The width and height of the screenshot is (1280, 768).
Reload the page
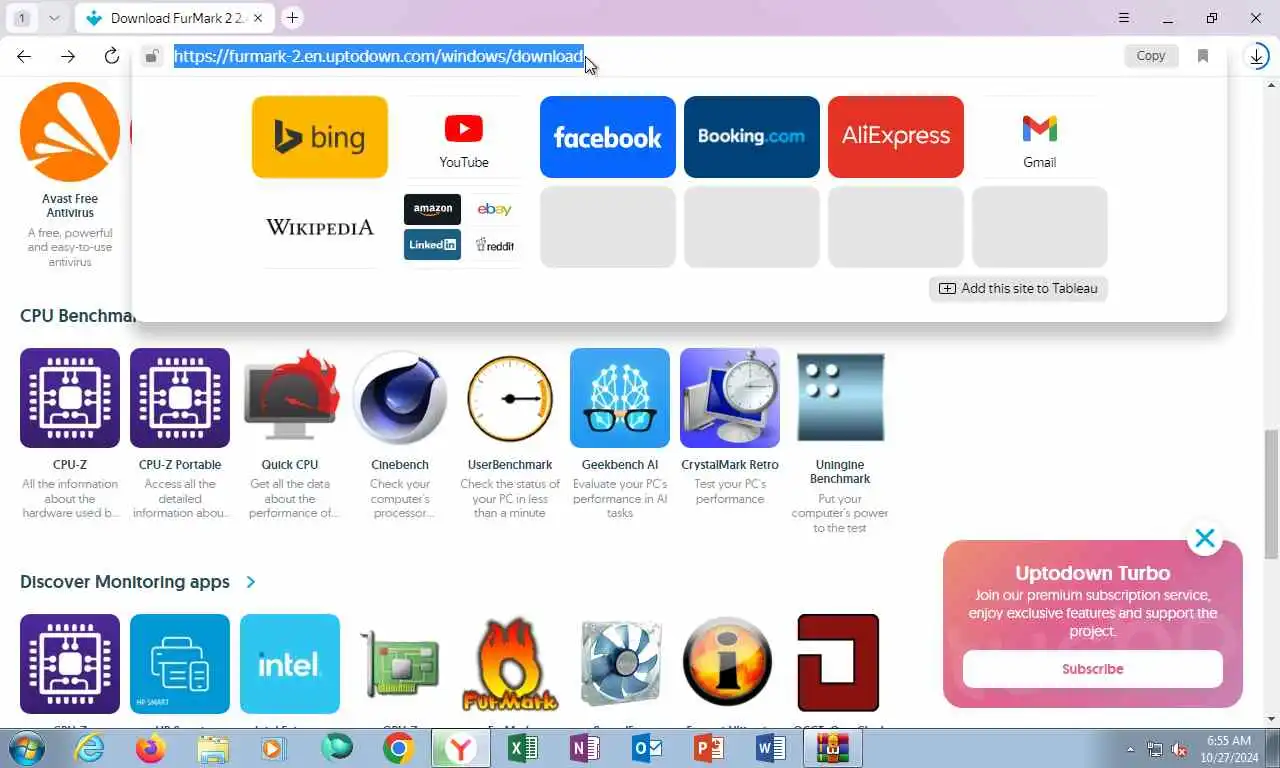point(112,56)
